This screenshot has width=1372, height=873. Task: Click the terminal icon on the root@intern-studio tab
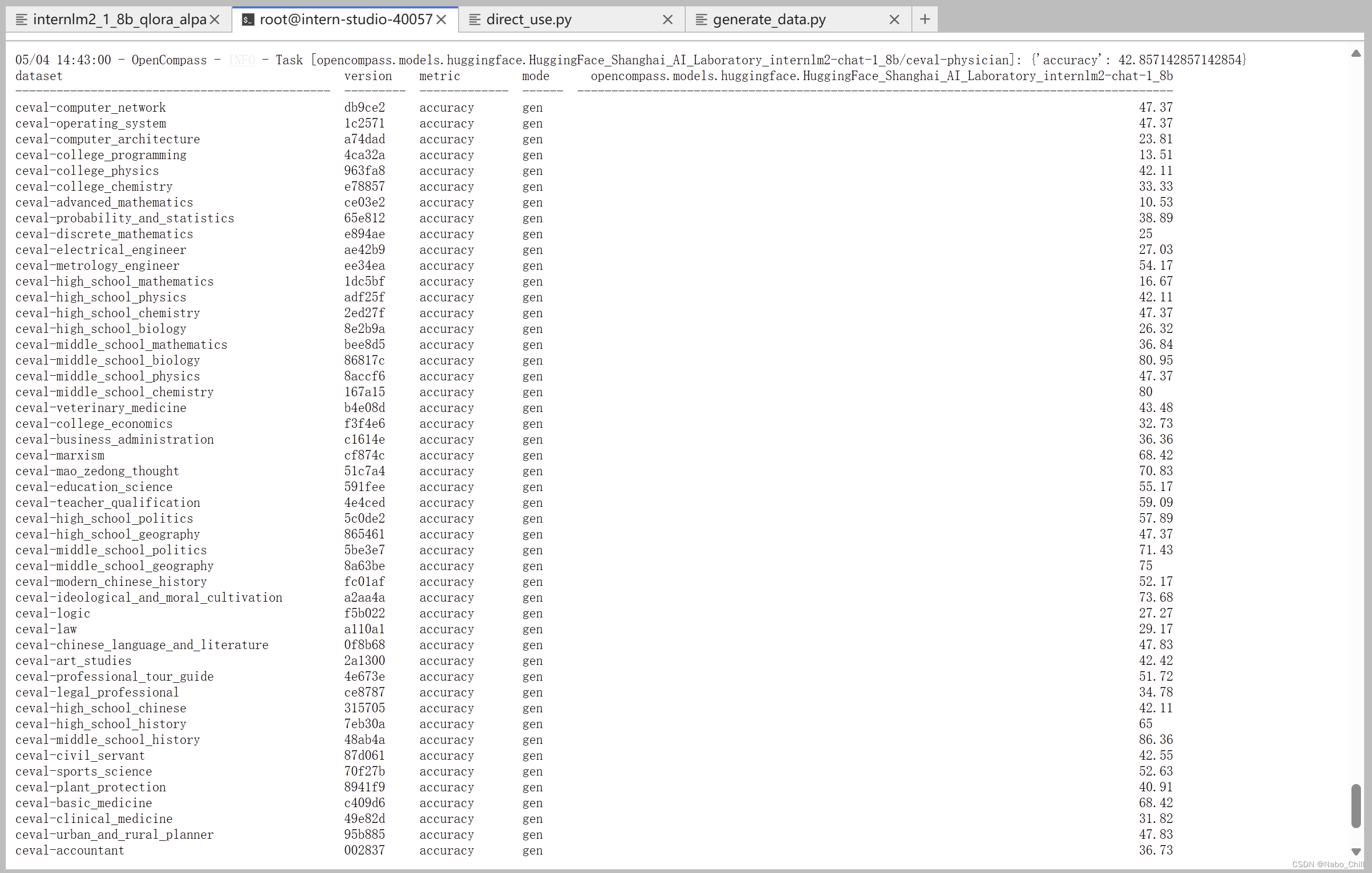(247, 19)
